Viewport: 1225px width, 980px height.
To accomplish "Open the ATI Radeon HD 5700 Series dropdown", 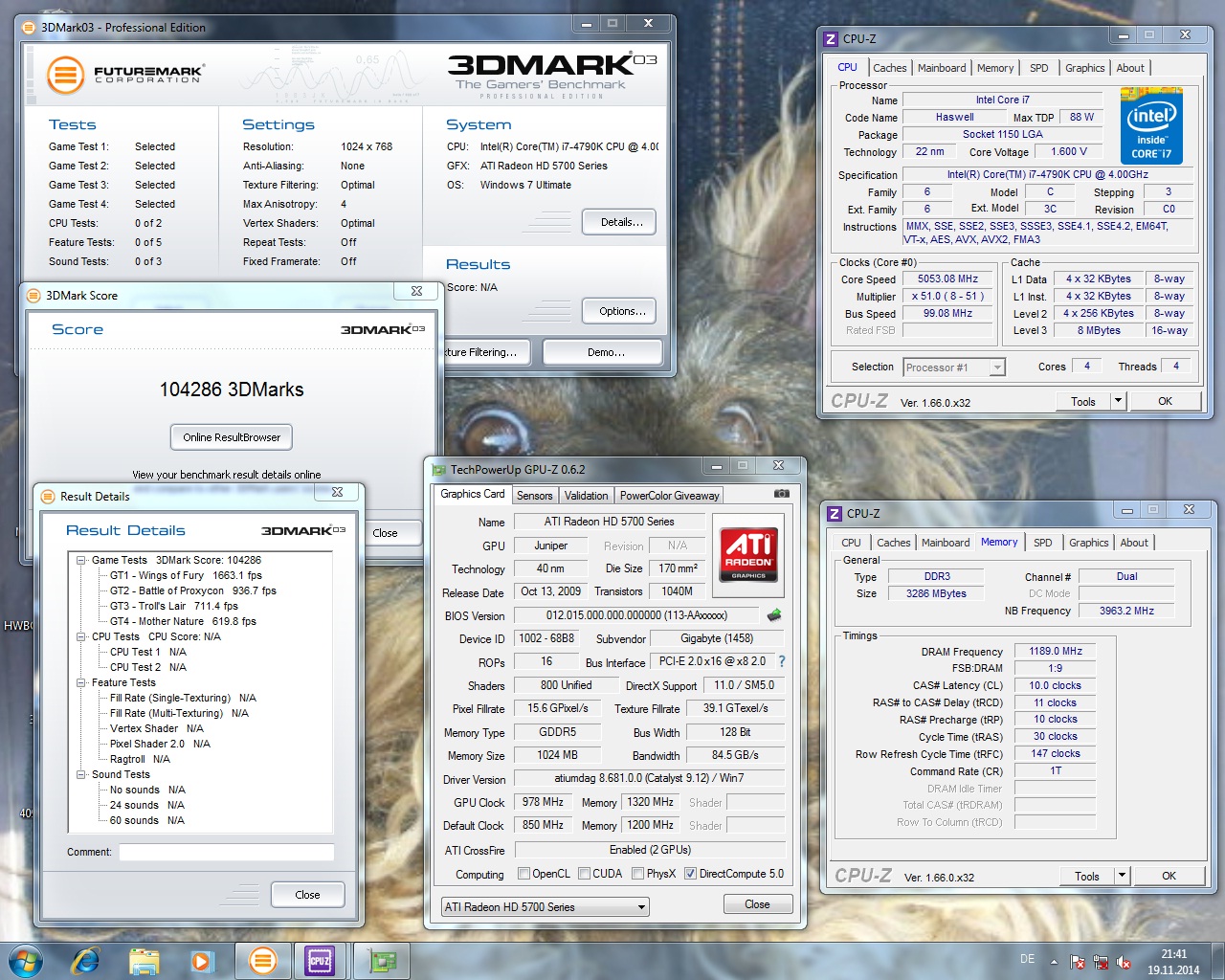I will (545, 906).
